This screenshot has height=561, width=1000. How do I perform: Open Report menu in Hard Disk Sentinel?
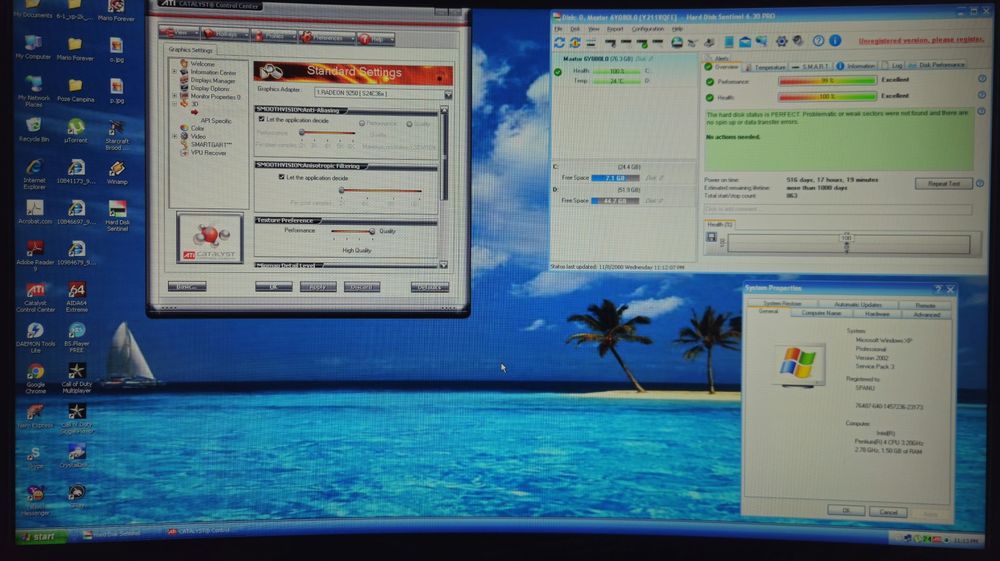[x=615, y=29]
